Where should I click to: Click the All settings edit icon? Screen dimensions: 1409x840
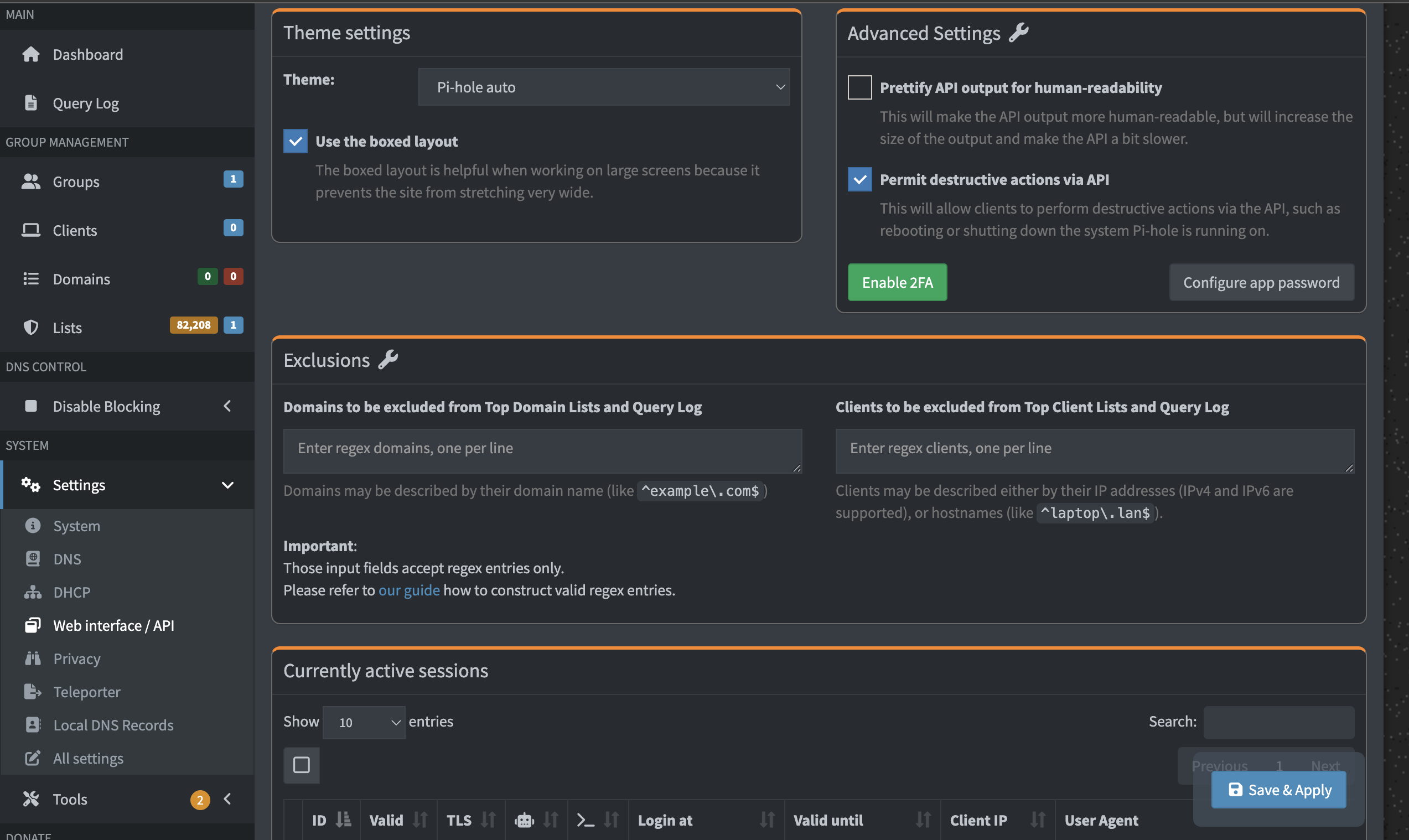pyautogui.click(x=33, y=758)
